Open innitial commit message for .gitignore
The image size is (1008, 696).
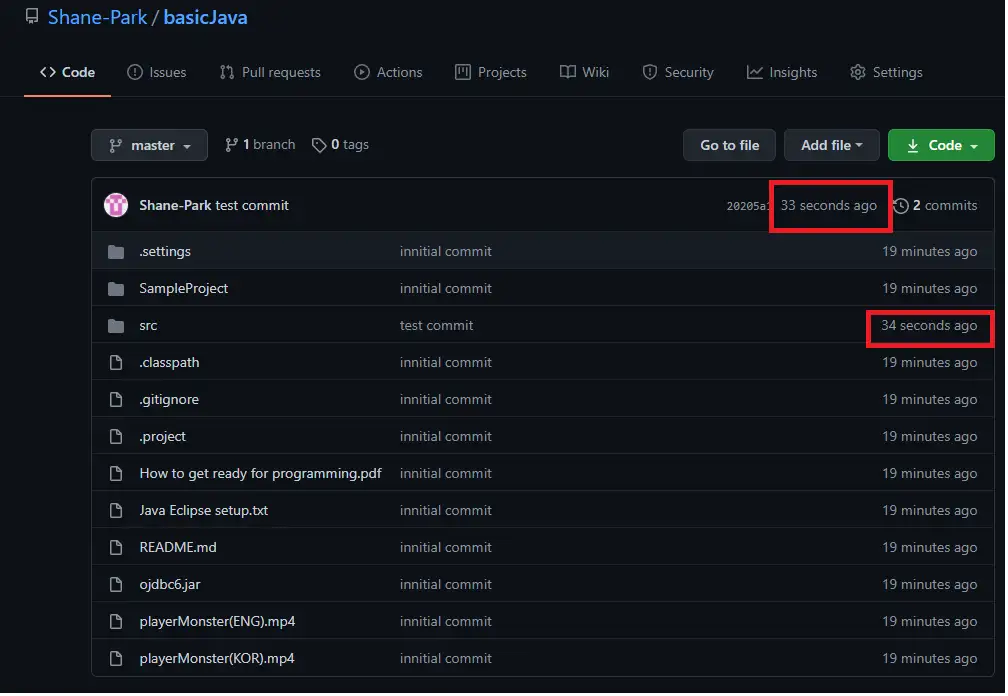(446, 400)
